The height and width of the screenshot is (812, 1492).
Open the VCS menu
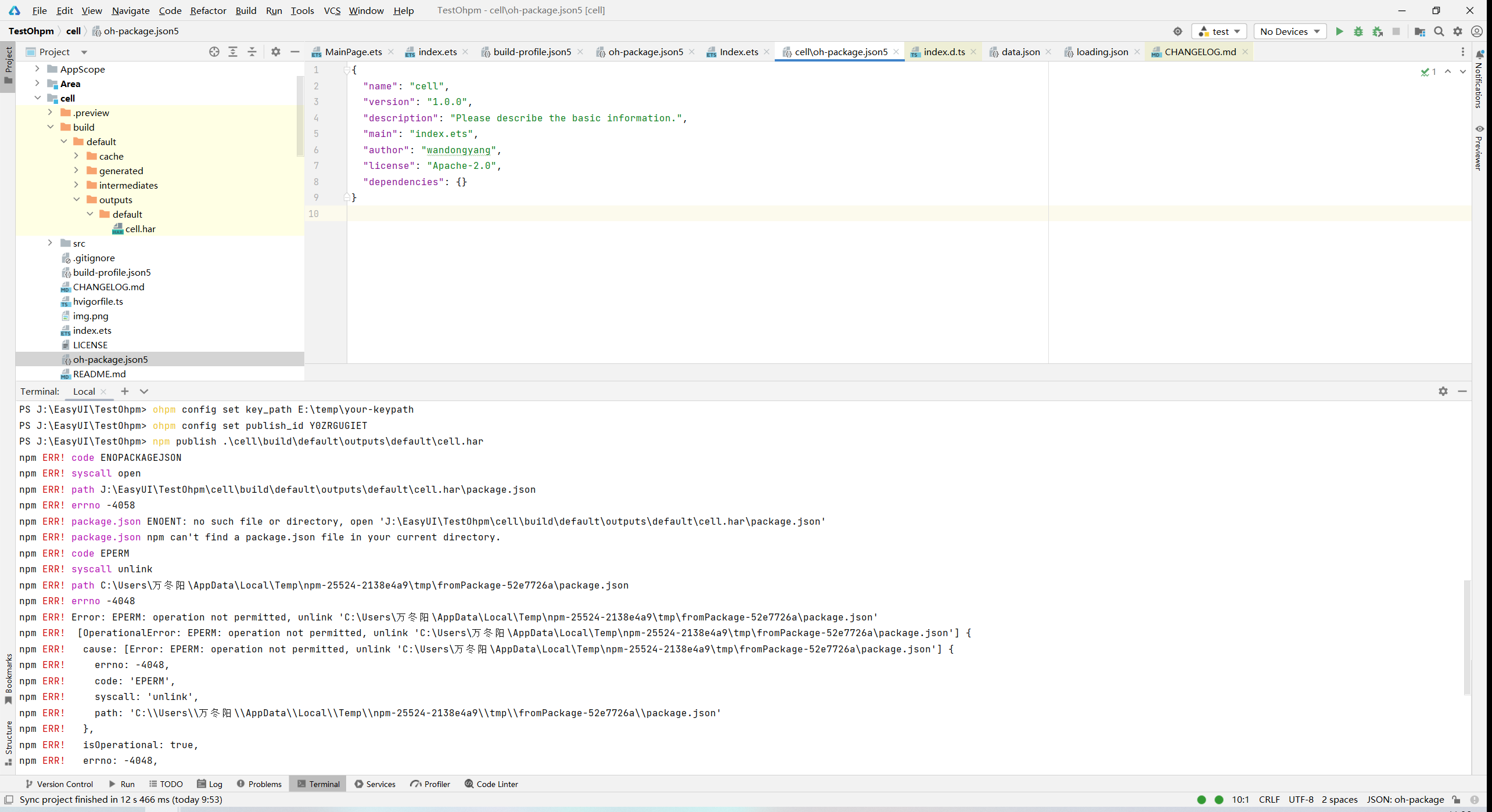(x=332, y=10)
